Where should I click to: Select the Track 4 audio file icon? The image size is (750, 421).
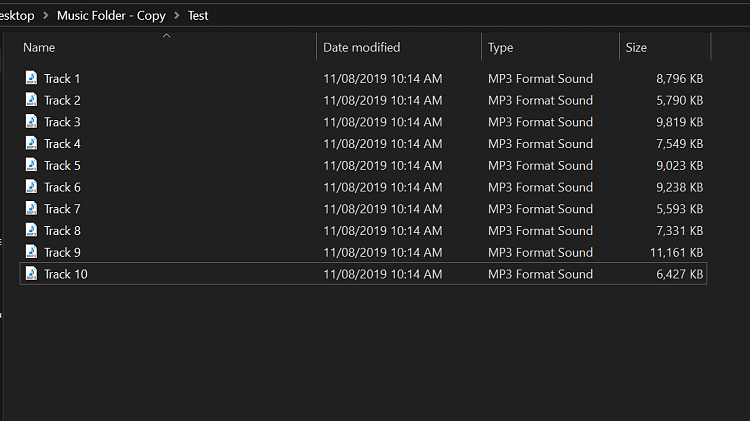click(x=31, y=144)
